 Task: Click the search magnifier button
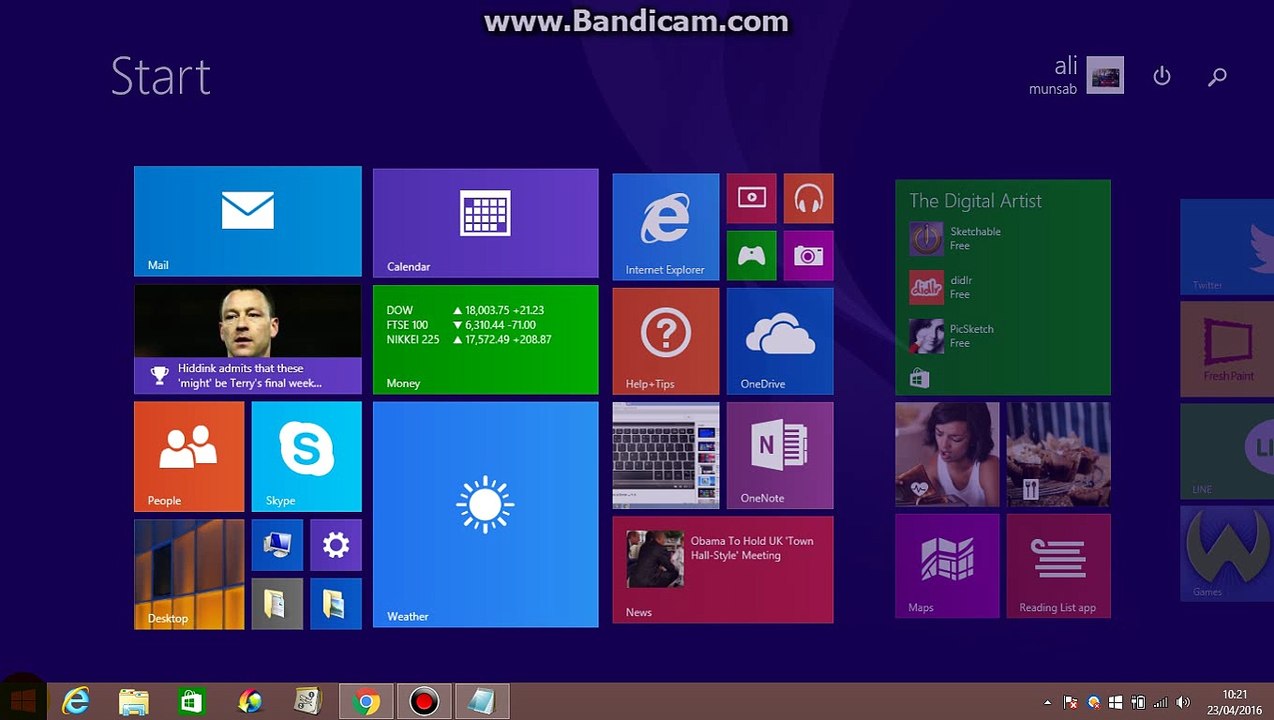[1217, 76]
